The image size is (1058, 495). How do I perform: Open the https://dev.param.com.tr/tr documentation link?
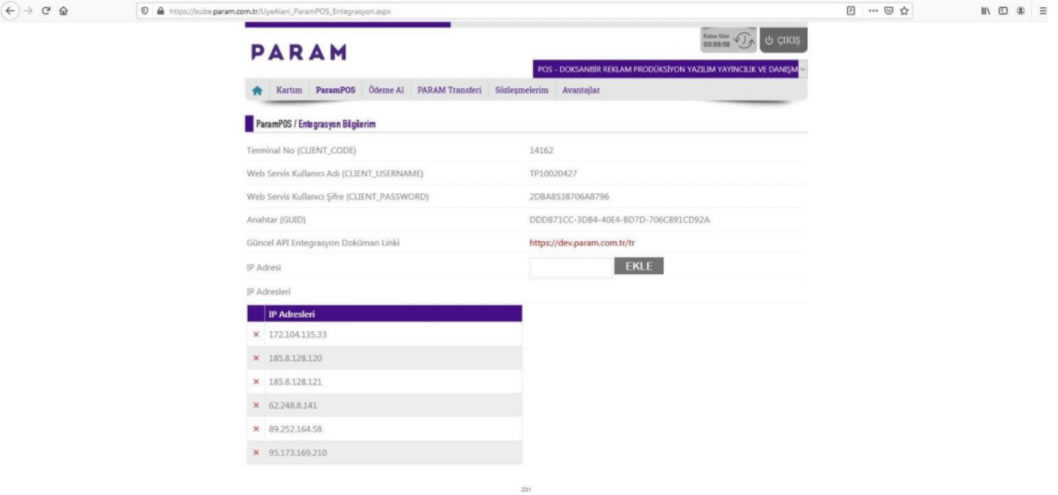tap(582, 243)
